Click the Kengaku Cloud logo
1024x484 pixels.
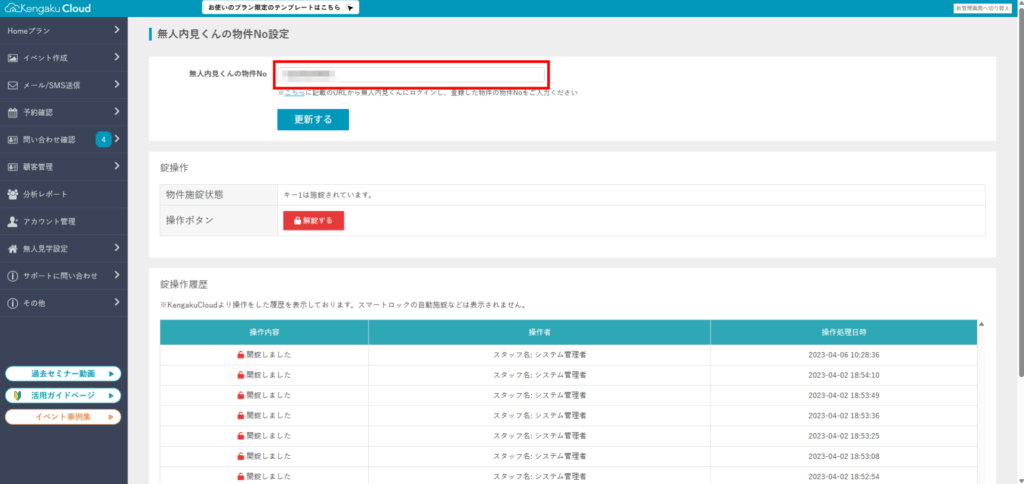48,8
